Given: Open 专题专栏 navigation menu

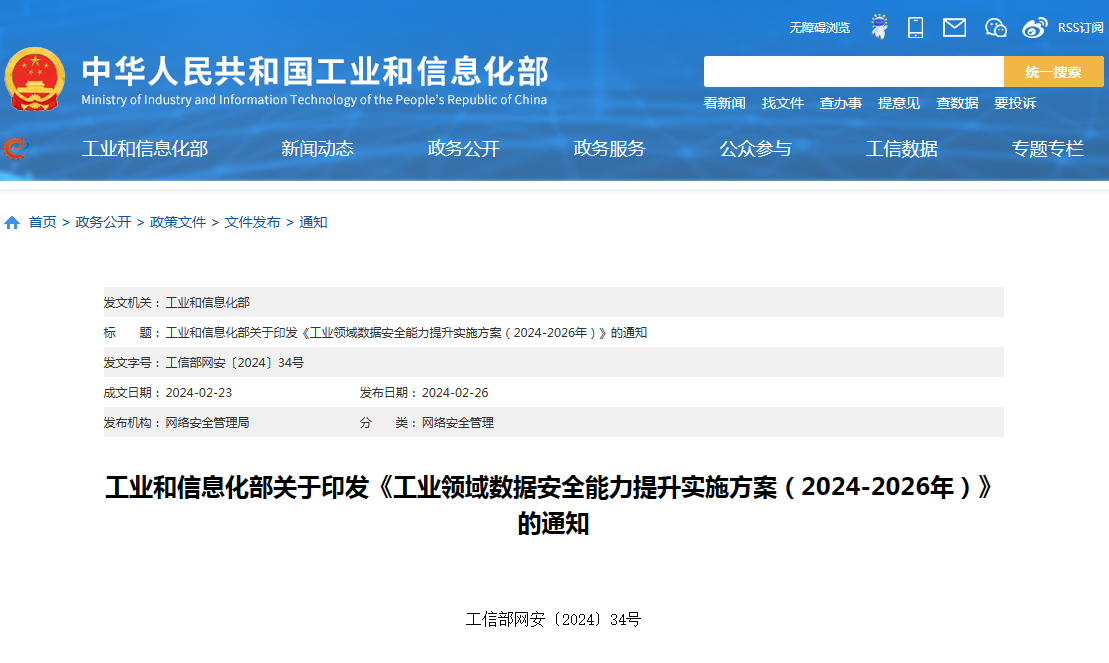Looking at the screenshot, I should [1047, 149].
